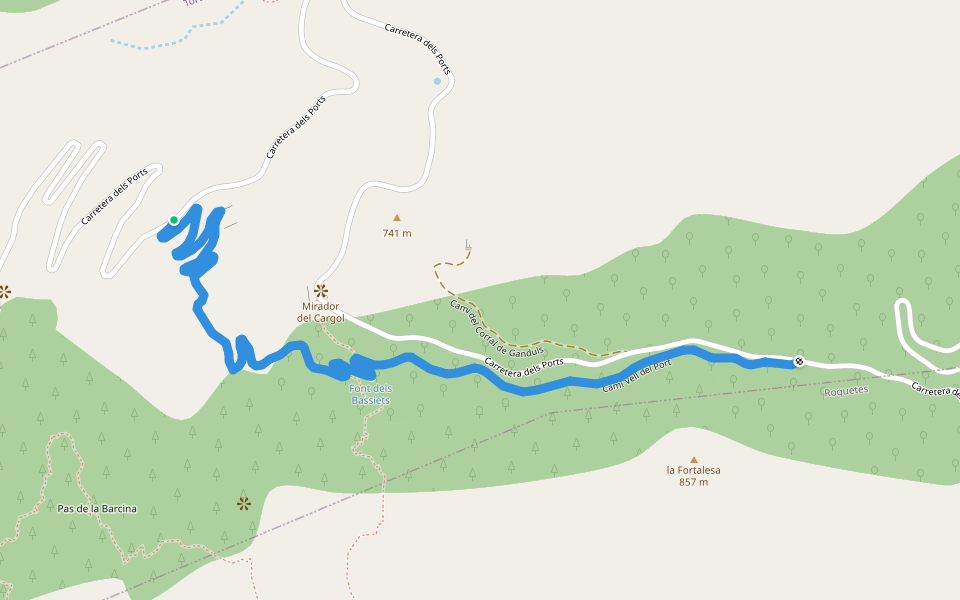960x600 pixels.
Task: Click the mast icon above the dashed track
Action: 468,245
